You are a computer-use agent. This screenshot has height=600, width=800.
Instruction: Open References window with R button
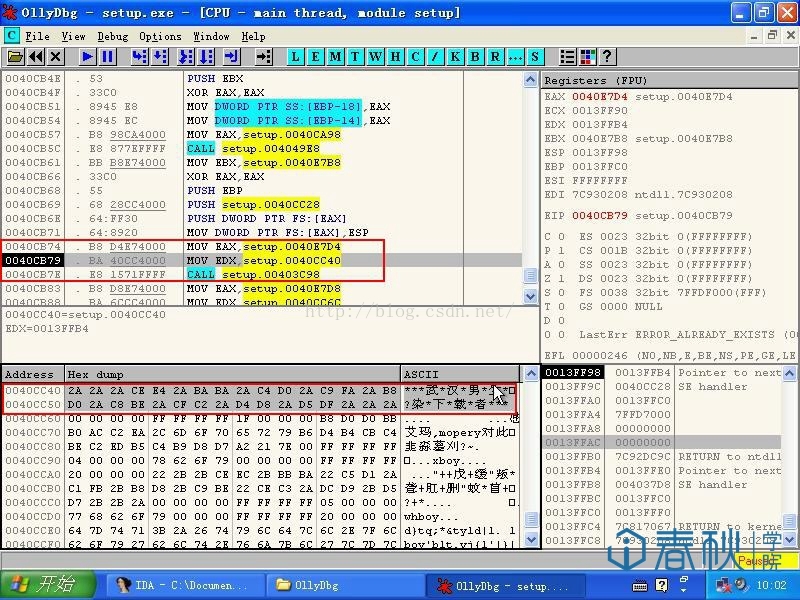coord(494,56)
